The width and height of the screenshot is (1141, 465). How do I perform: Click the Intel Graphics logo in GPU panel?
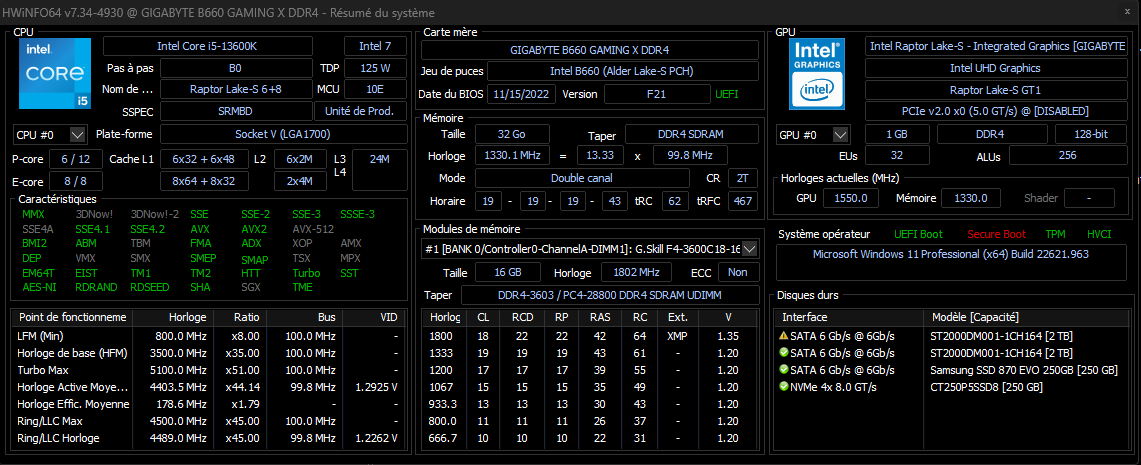[x=817, y=74]
